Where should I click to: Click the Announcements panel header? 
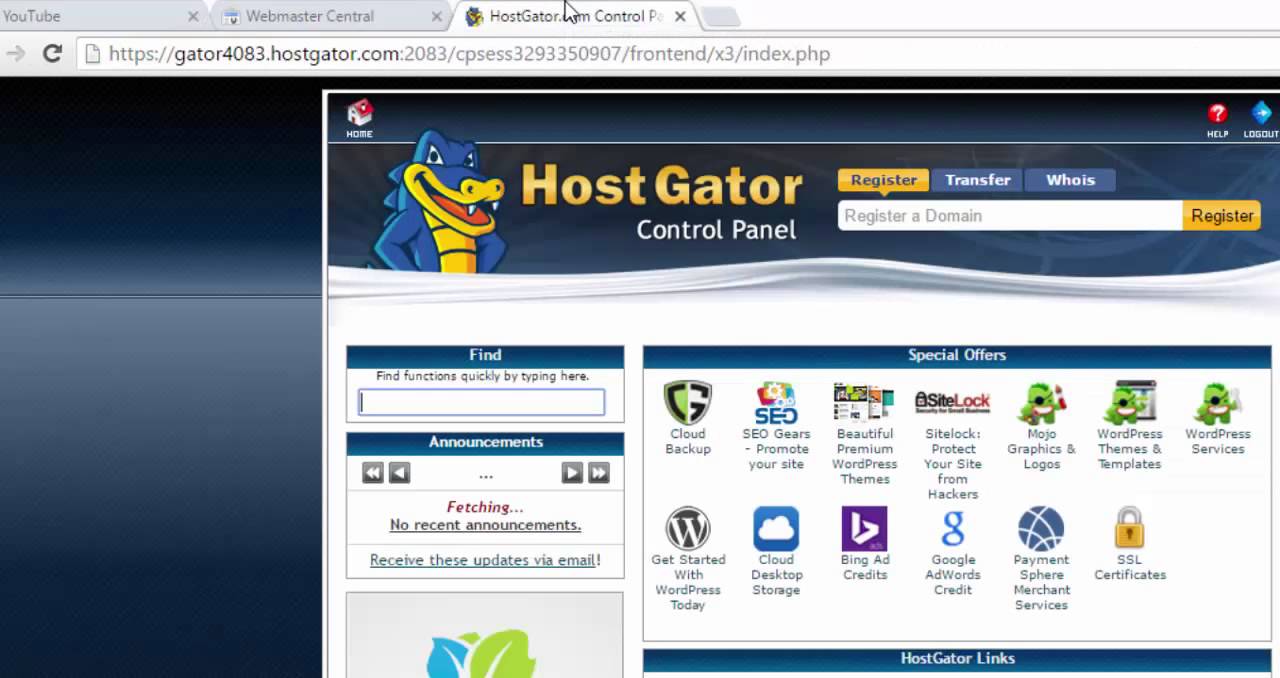[x=485, y=442]
